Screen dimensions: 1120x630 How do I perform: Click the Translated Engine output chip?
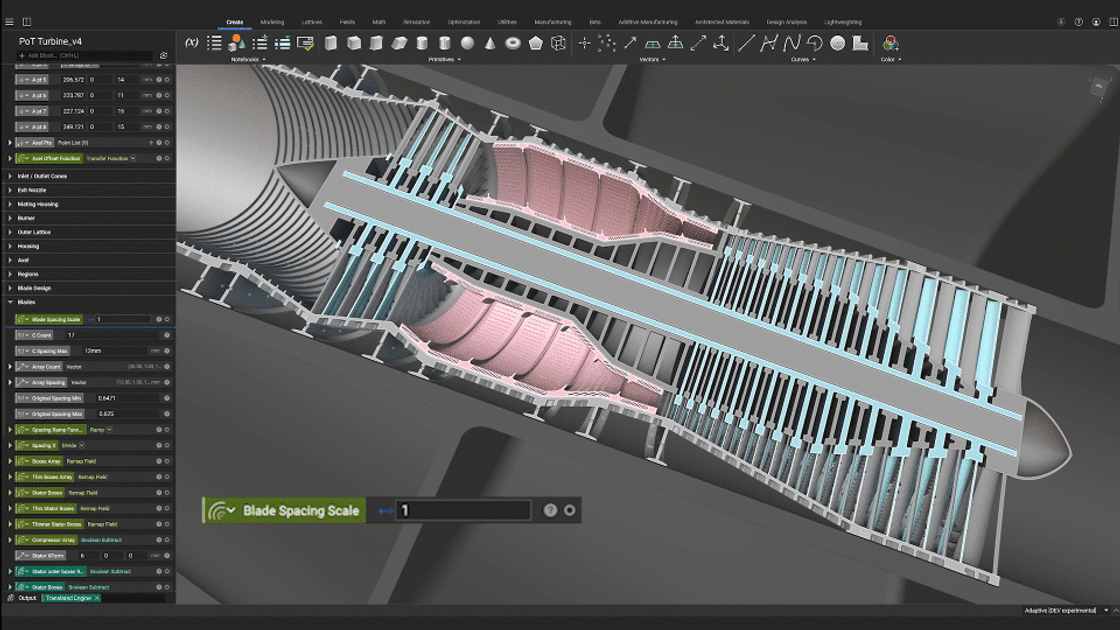click(x=71, y=598)
